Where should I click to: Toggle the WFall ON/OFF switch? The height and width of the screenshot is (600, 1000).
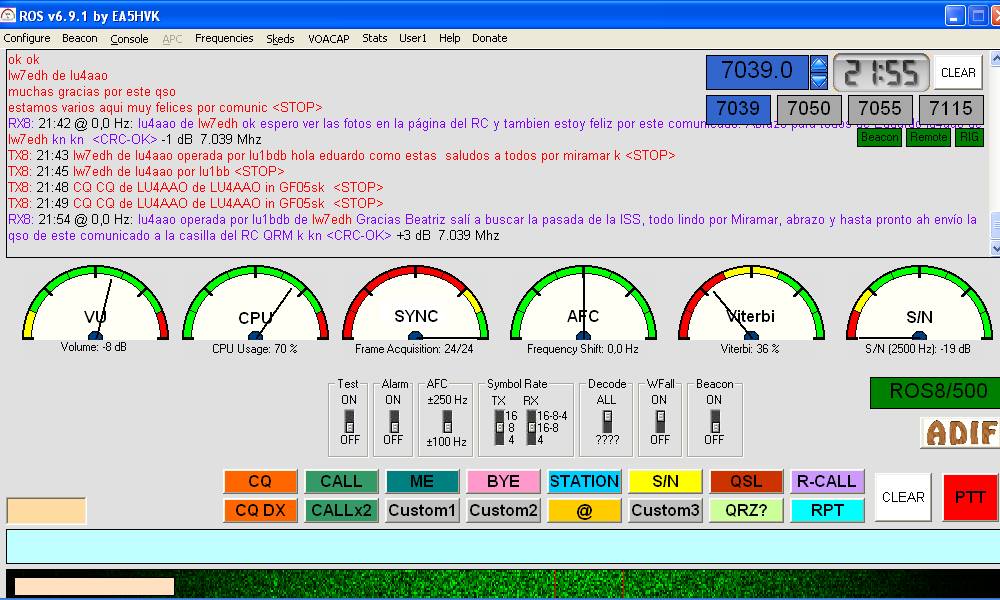660,421
